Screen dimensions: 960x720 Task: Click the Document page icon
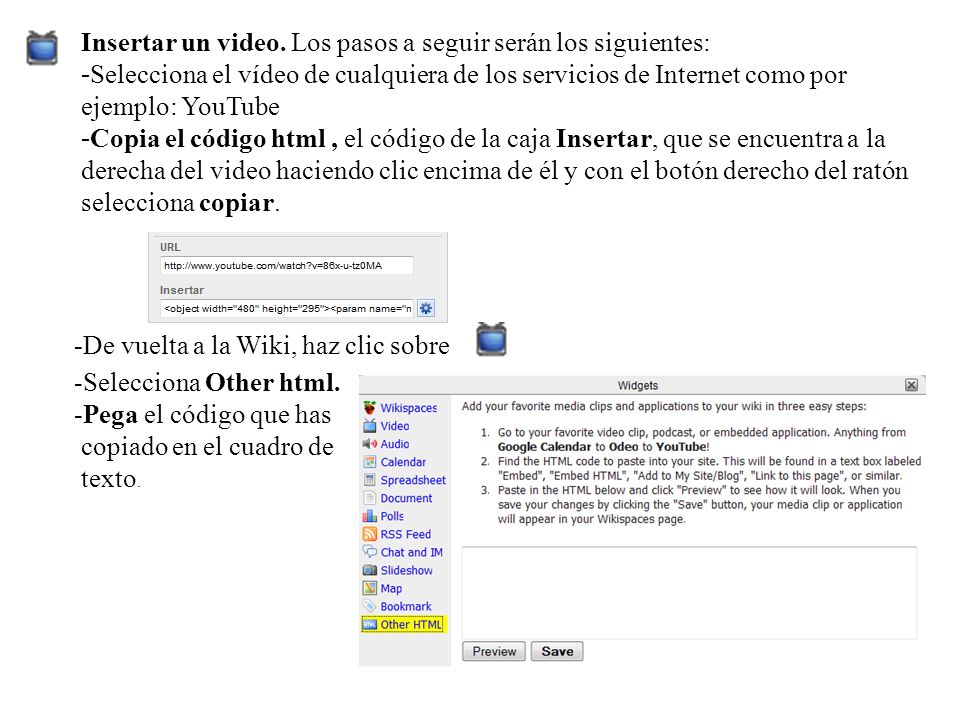(x=369, y=498)
